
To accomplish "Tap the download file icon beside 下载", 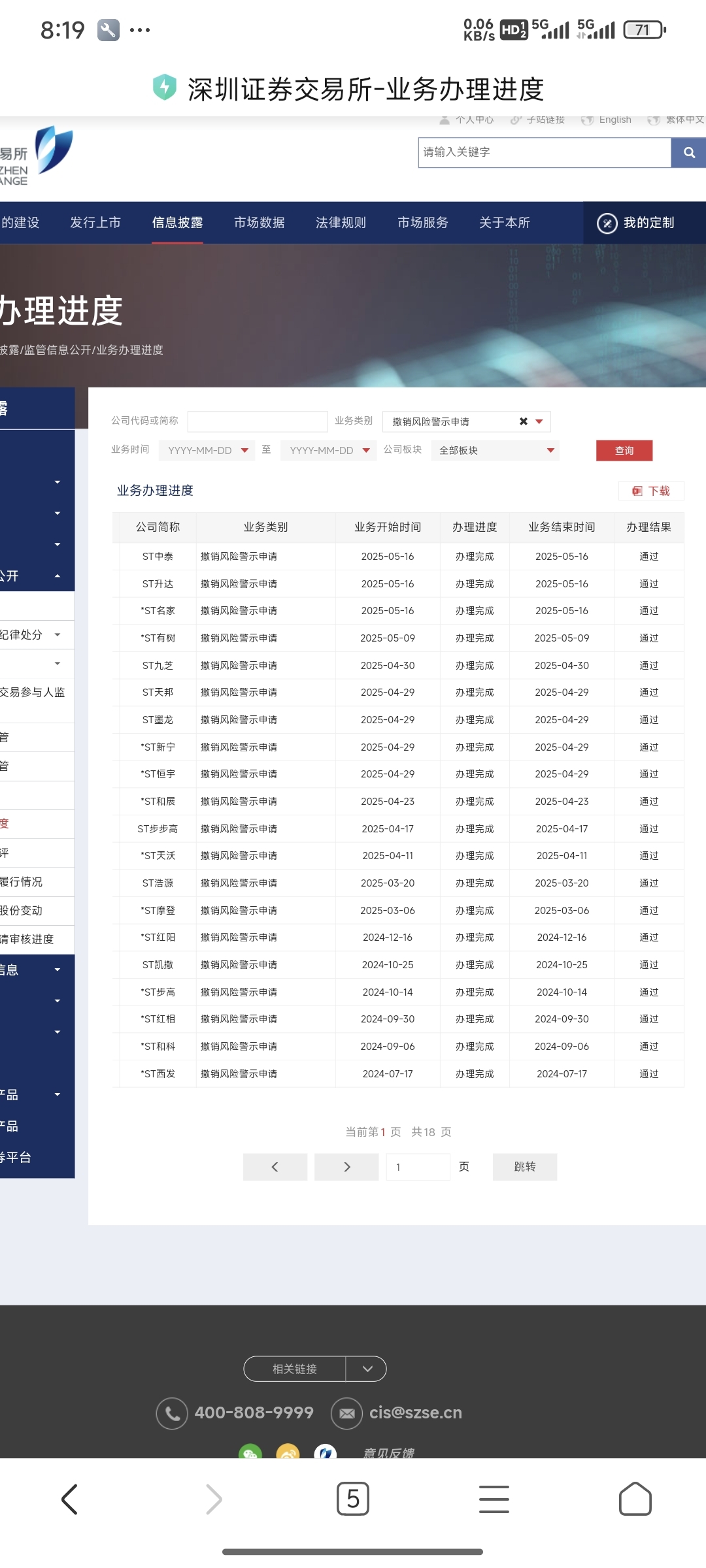I will pos(637,491).
